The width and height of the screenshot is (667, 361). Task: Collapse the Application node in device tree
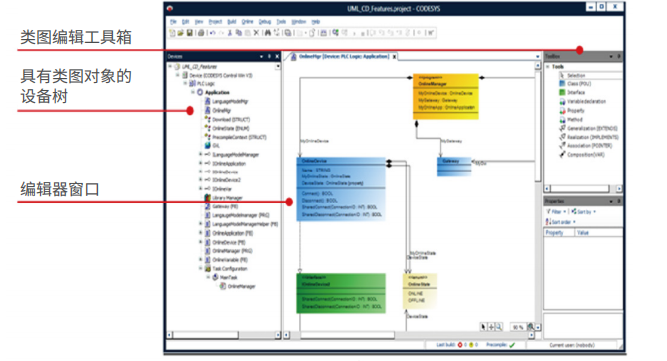(x=193, y=92)
